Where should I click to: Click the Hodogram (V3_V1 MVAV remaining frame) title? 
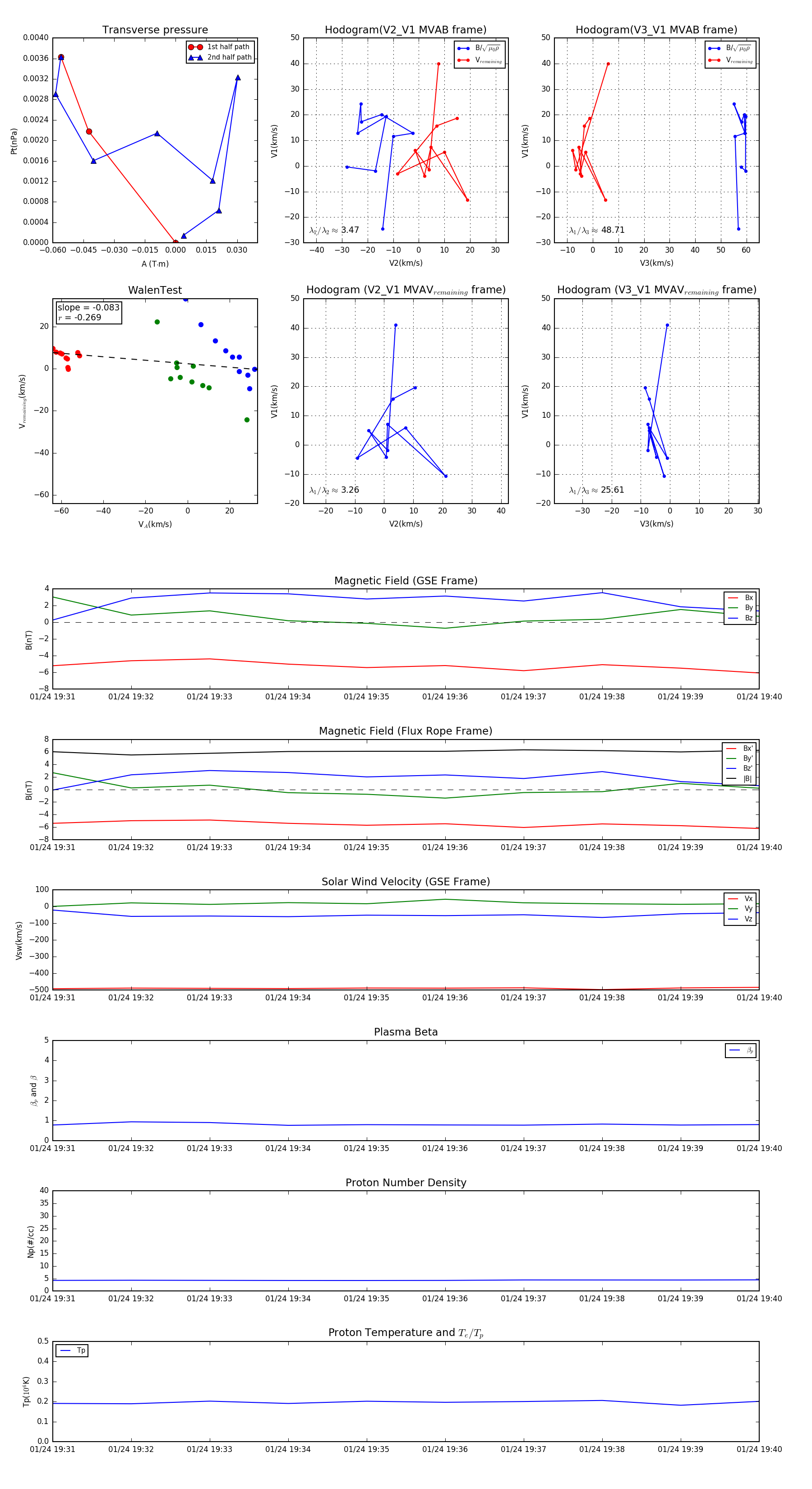(x=656, y=290)
